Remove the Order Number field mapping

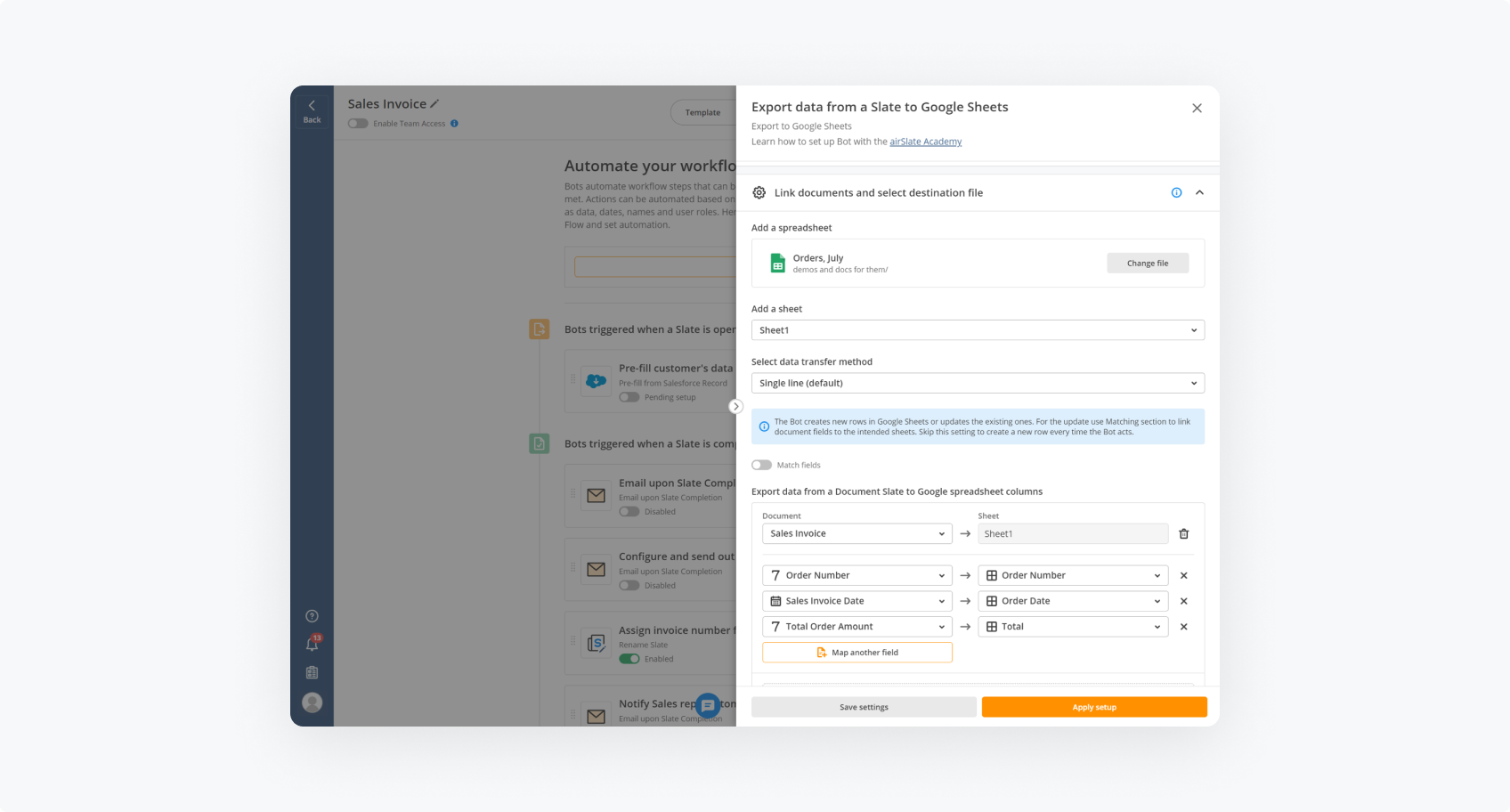click(1183, 576)
